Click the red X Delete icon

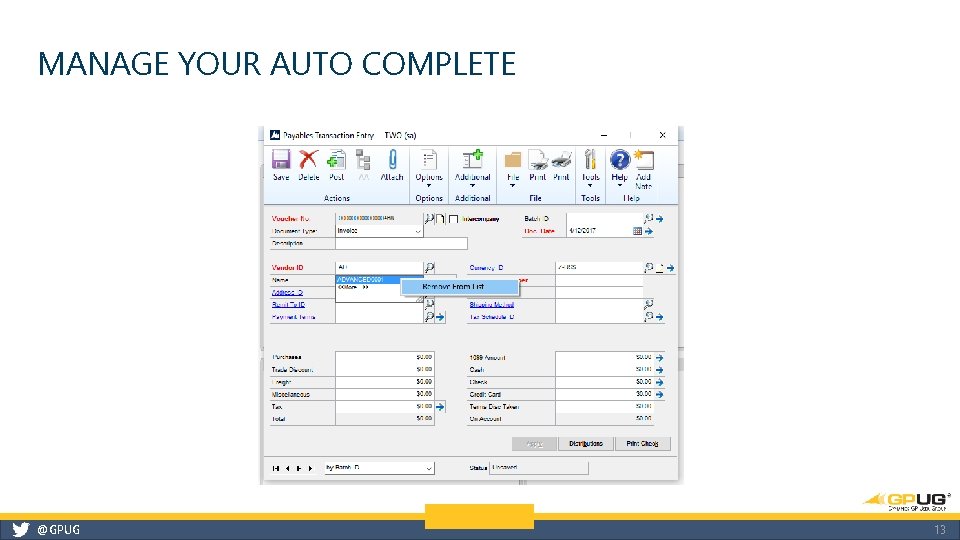coord(309,159)
